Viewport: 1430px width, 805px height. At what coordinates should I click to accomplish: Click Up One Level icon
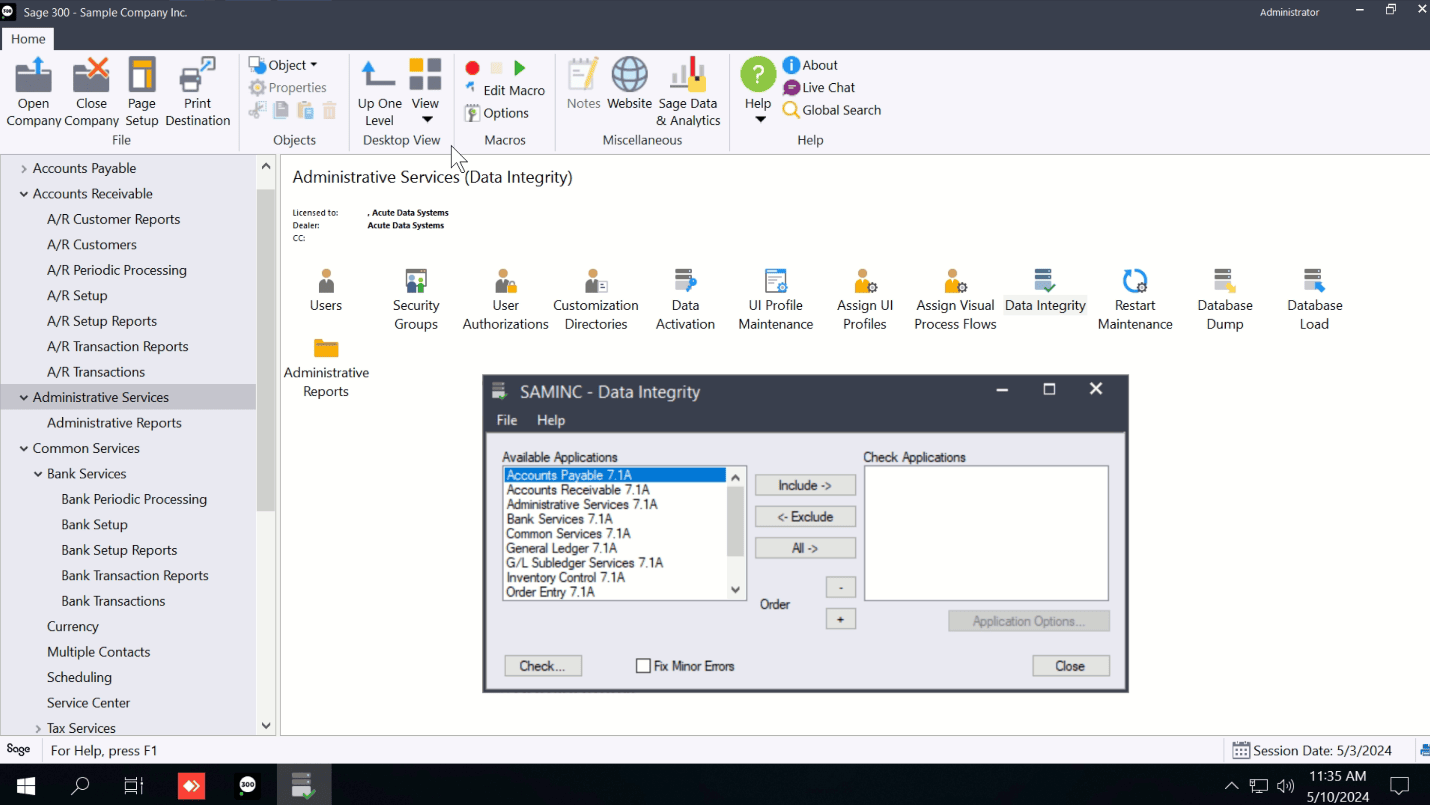(379, 92)
